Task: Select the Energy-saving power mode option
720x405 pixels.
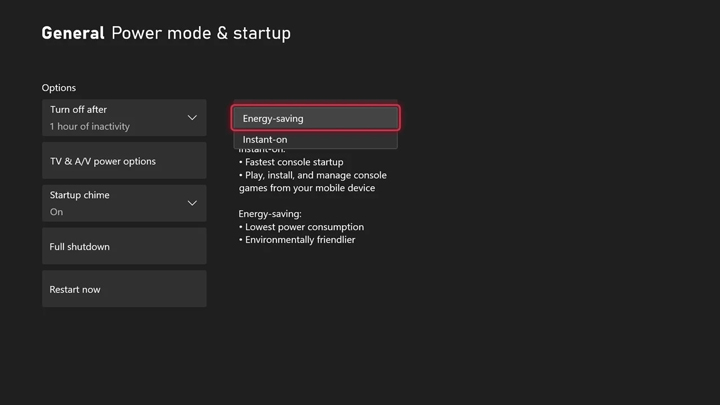Action: tap(315, 118)
